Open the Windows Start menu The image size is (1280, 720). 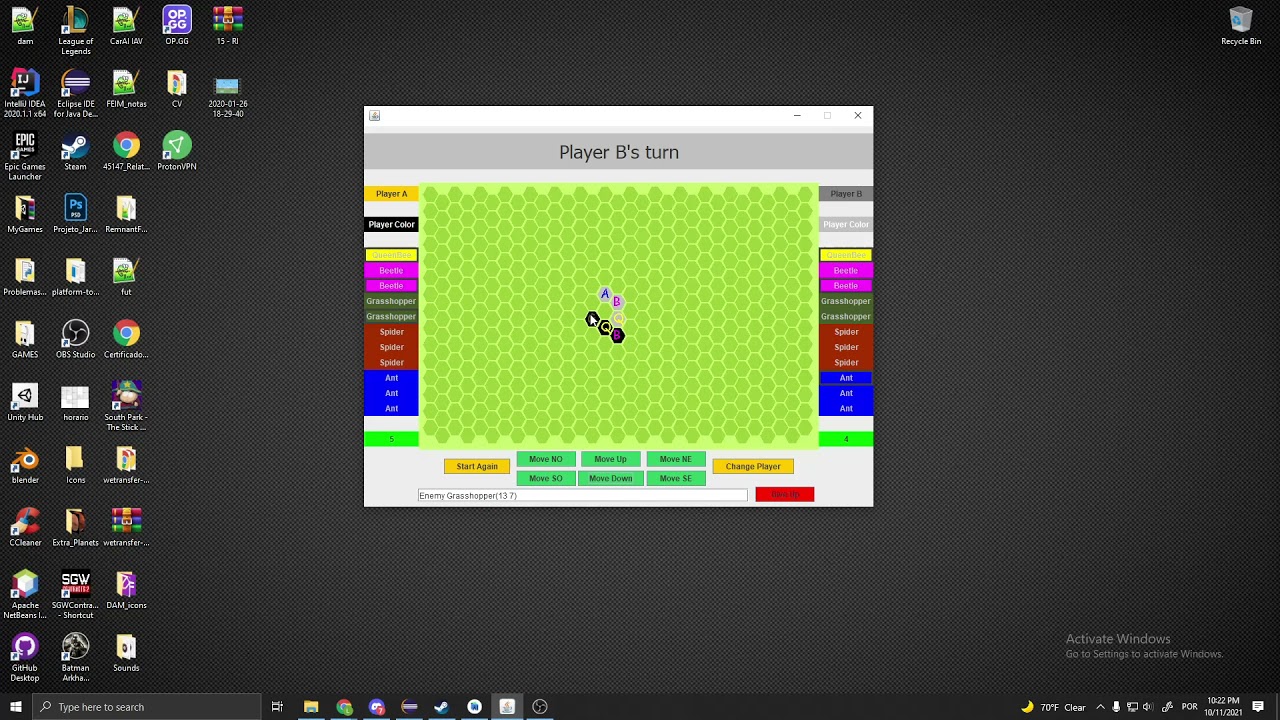[15, 707]
